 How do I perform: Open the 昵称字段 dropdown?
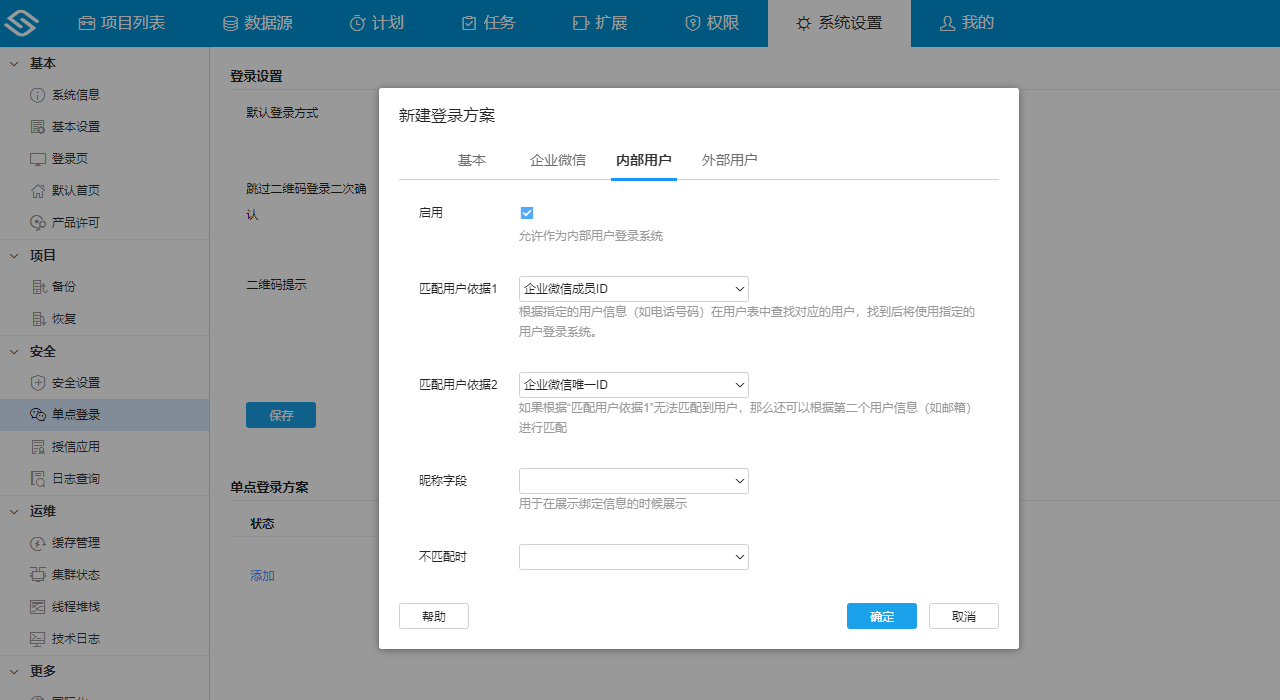click(633, 481)
